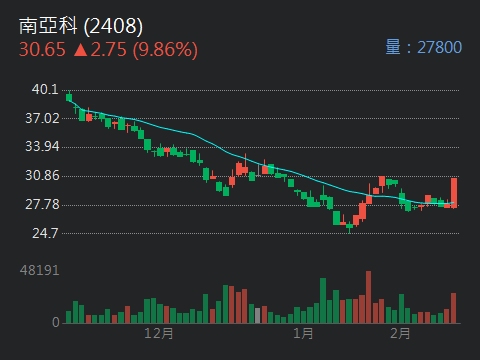480x360 pixels.
Task: Click the 40.1 price axis label
Action: pyautogui.click(x=45, y=89)
